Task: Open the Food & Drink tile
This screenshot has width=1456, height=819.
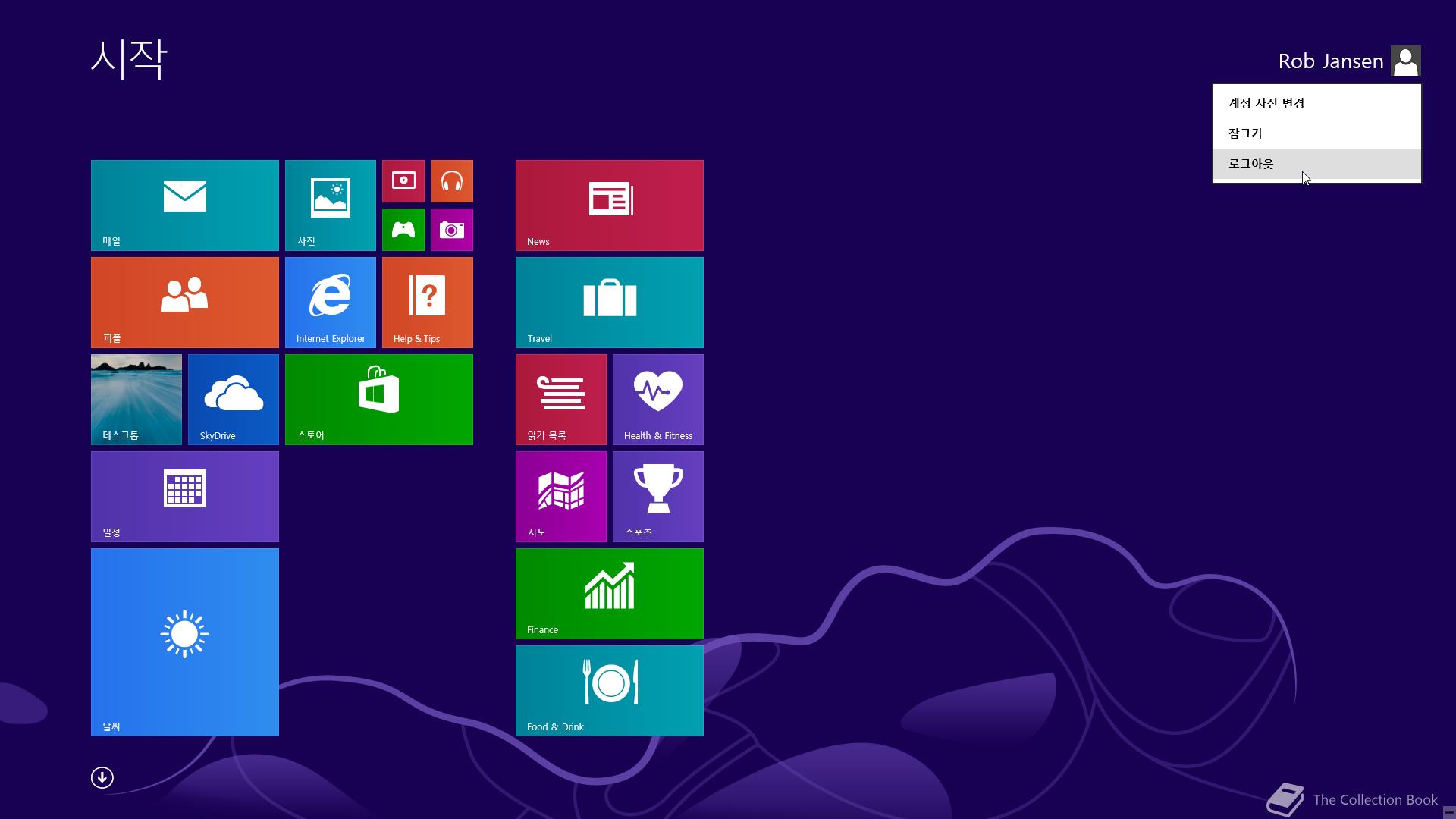Action: click(610, 691)
